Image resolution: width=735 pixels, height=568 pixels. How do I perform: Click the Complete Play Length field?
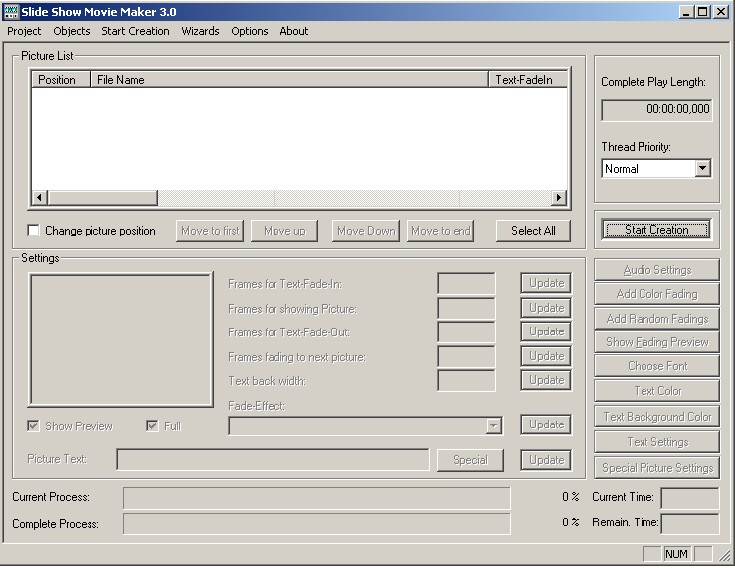pos(657,110)
